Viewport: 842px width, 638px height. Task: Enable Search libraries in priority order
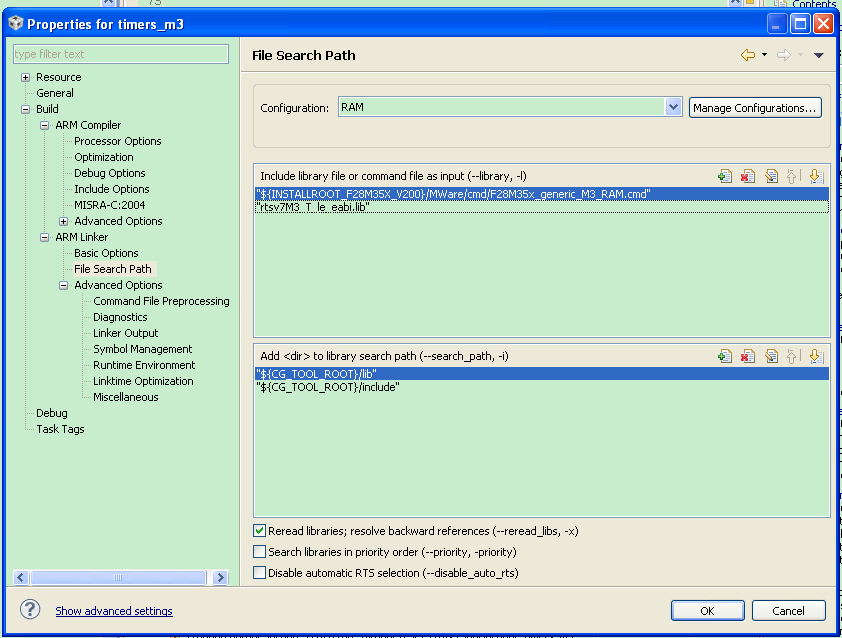click(259, 552)
